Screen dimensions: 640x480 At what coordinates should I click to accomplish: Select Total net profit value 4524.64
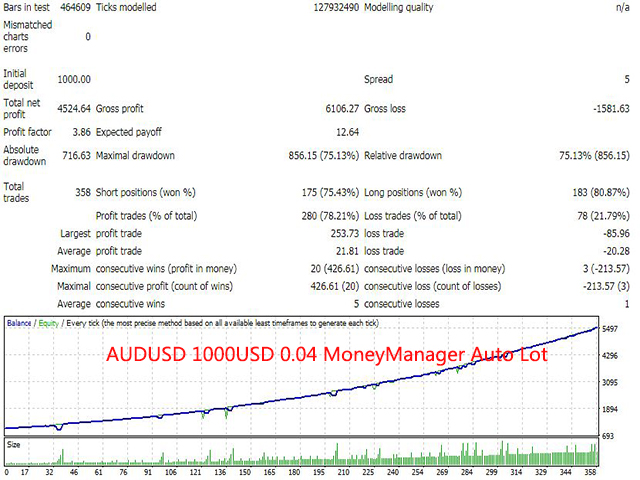click(x=74, y=109)
